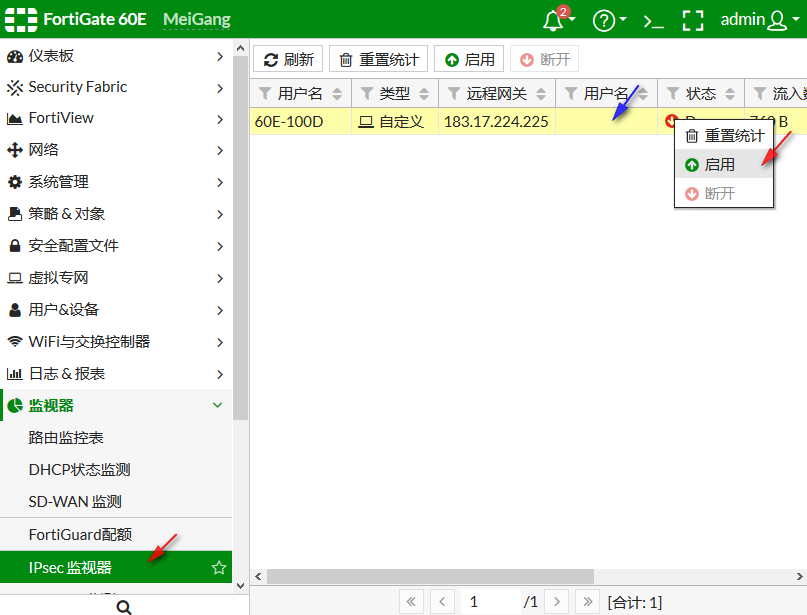Go to the next page arrow
807x615 pixels.
[557, 602]
